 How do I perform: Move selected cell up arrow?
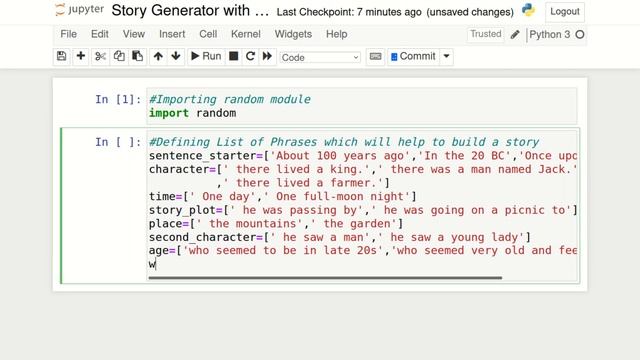[x=158, y=56]
